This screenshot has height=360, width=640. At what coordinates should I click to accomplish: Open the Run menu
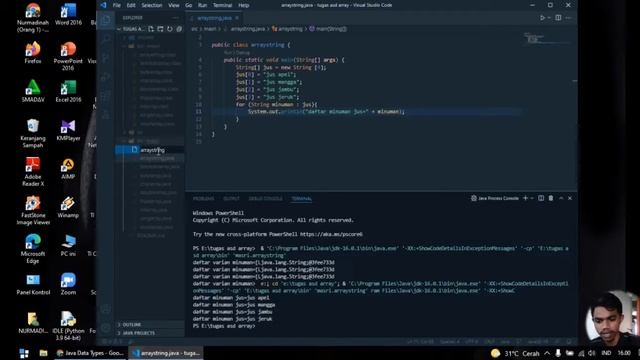click(x=202, y=5)
